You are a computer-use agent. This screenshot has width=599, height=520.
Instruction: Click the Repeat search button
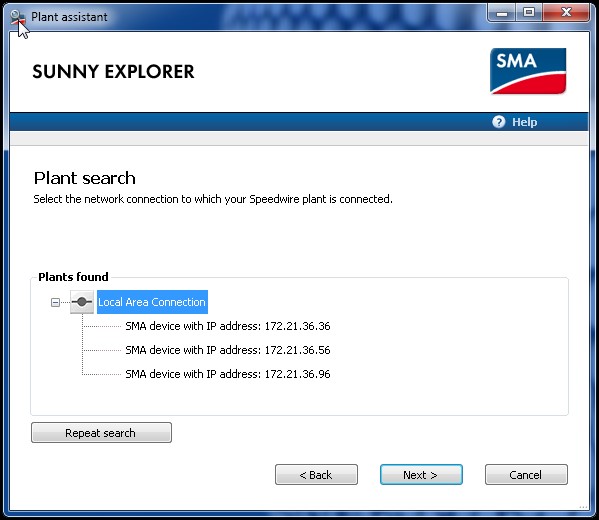[x=101, y=433]
